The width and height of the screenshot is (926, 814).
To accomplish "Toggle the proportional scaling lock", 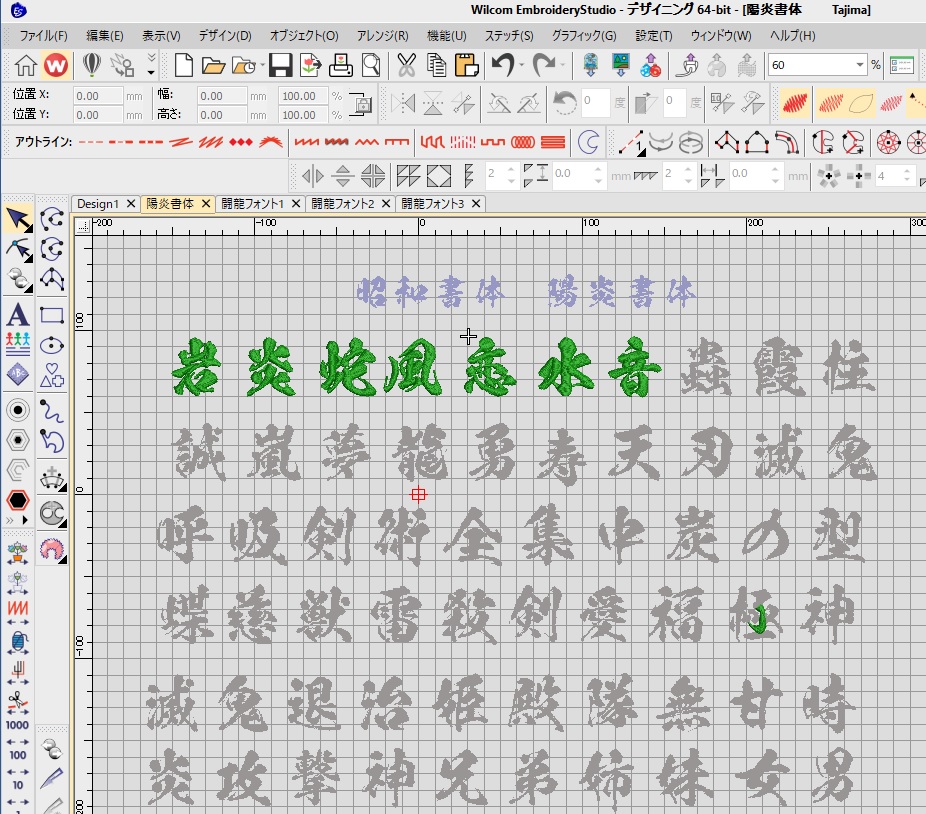I will (x=360, y=105).
